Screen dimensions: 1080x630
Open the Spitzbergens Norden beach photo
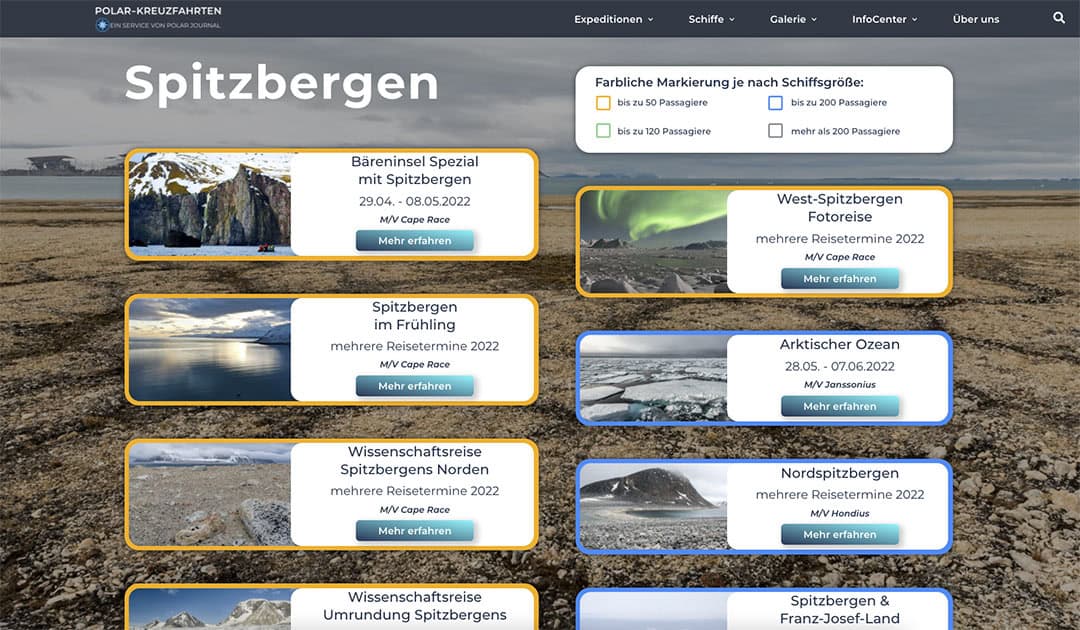(x=210, y=494)
